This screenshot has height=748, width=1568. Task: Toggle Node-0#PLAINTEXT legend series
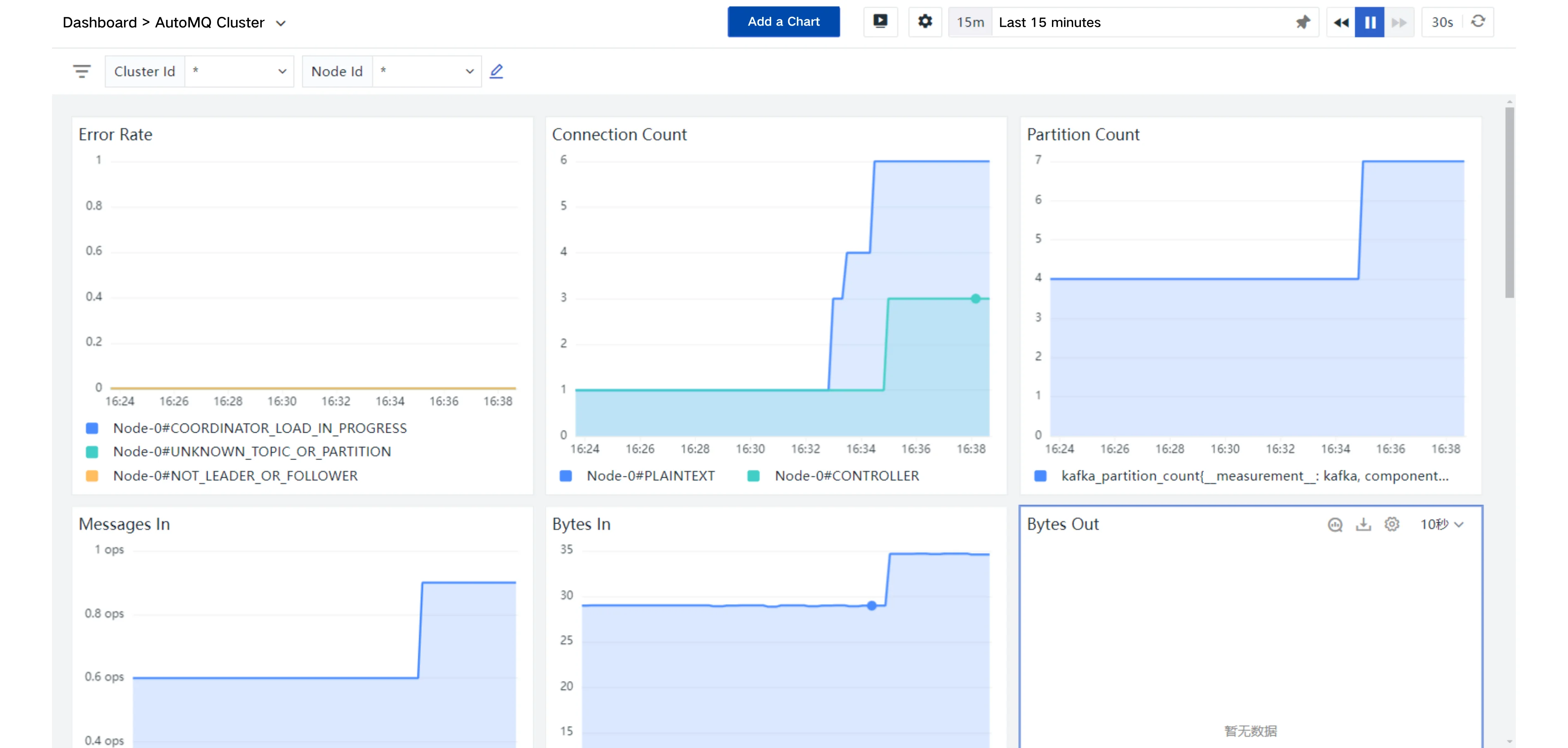pos(650,476)
